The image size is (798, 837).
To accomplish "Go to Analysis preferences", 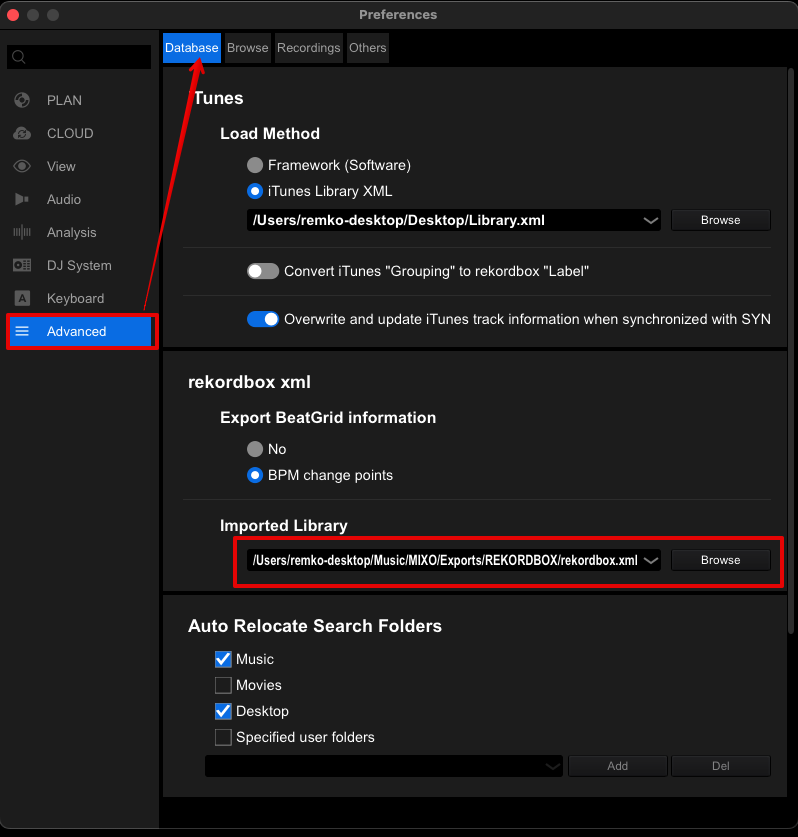I will (72, 233).
